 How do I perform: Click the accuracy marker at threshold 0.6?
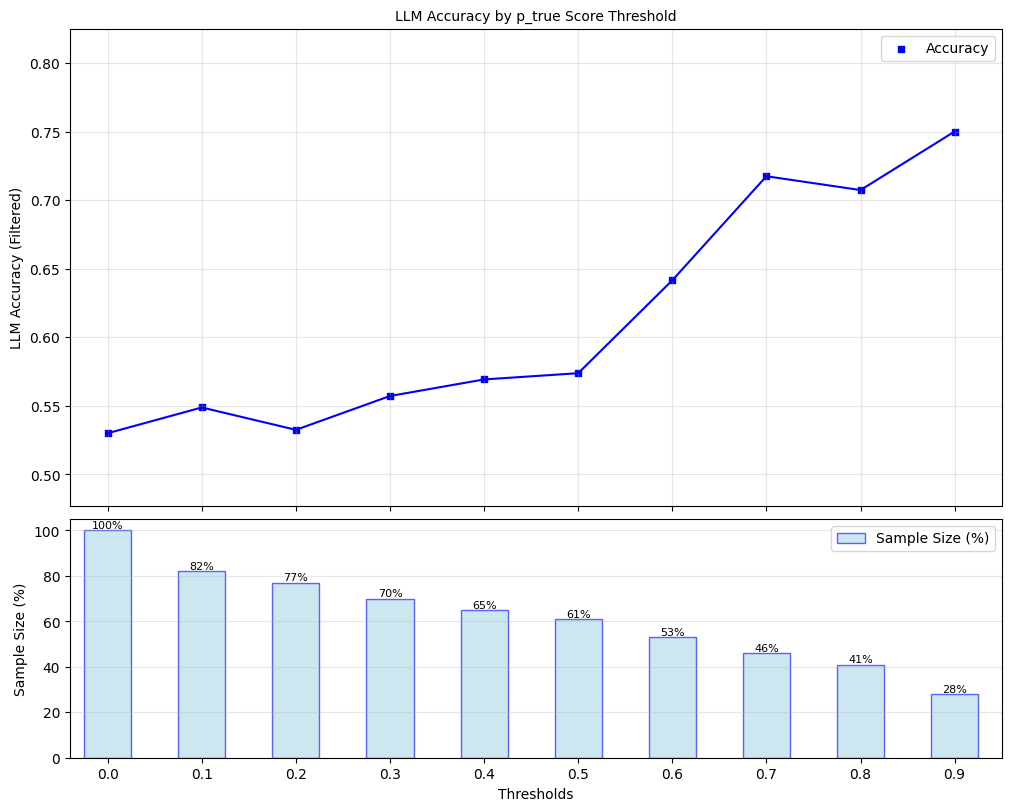click(672, 280)
